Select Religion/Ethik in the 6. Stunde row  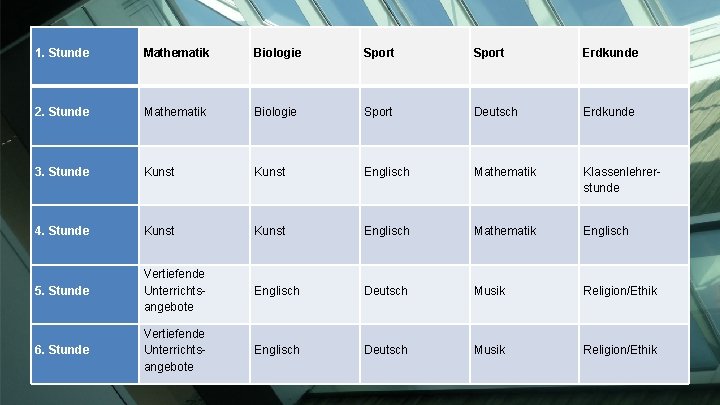[x=620, y=350]
